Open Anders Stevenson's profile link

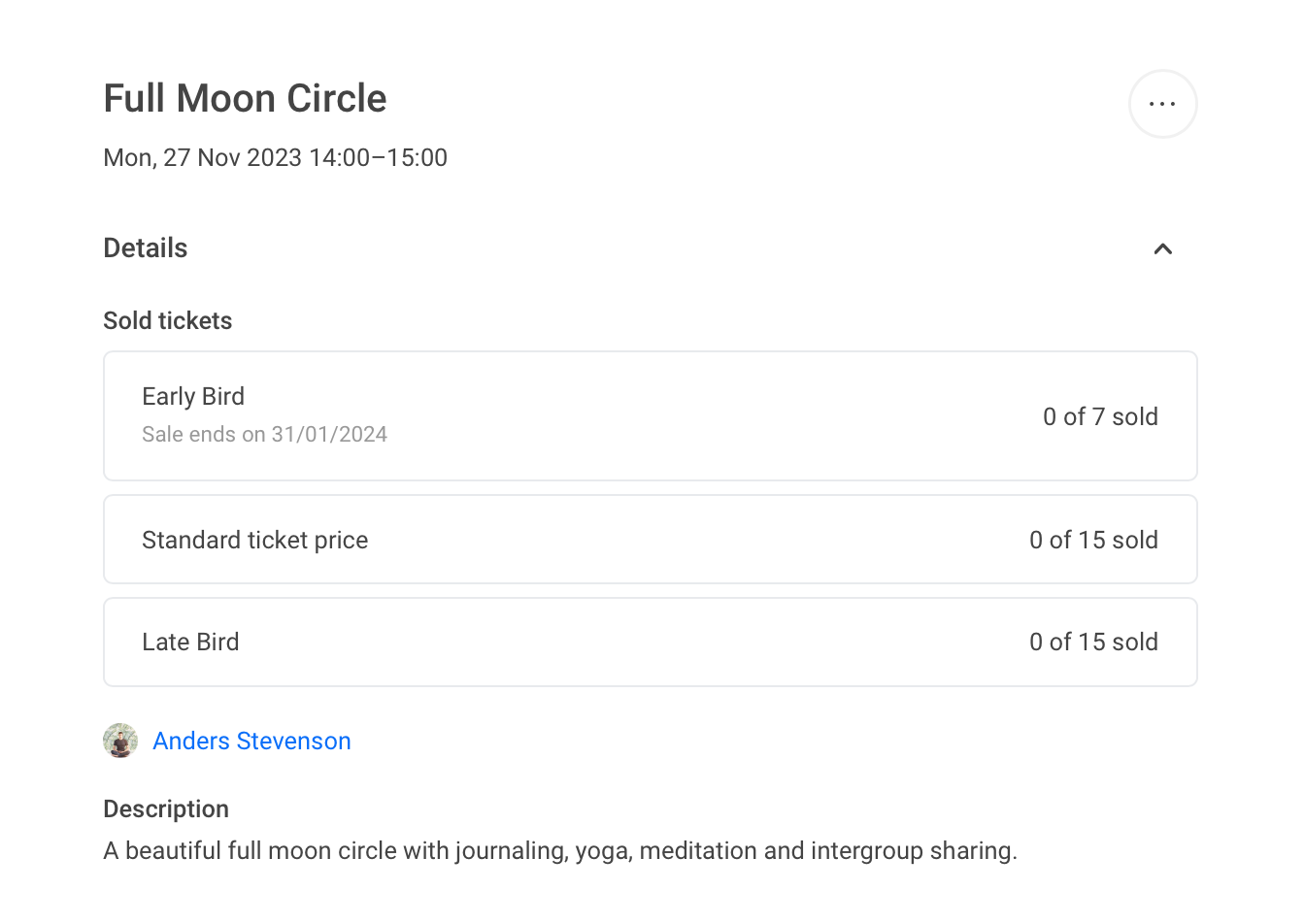(x=251, y=741)
